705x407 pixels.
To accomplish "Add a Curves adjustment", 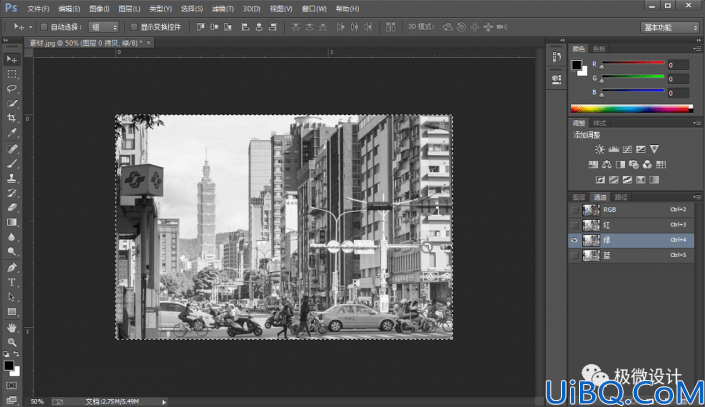I will (627, 149).
